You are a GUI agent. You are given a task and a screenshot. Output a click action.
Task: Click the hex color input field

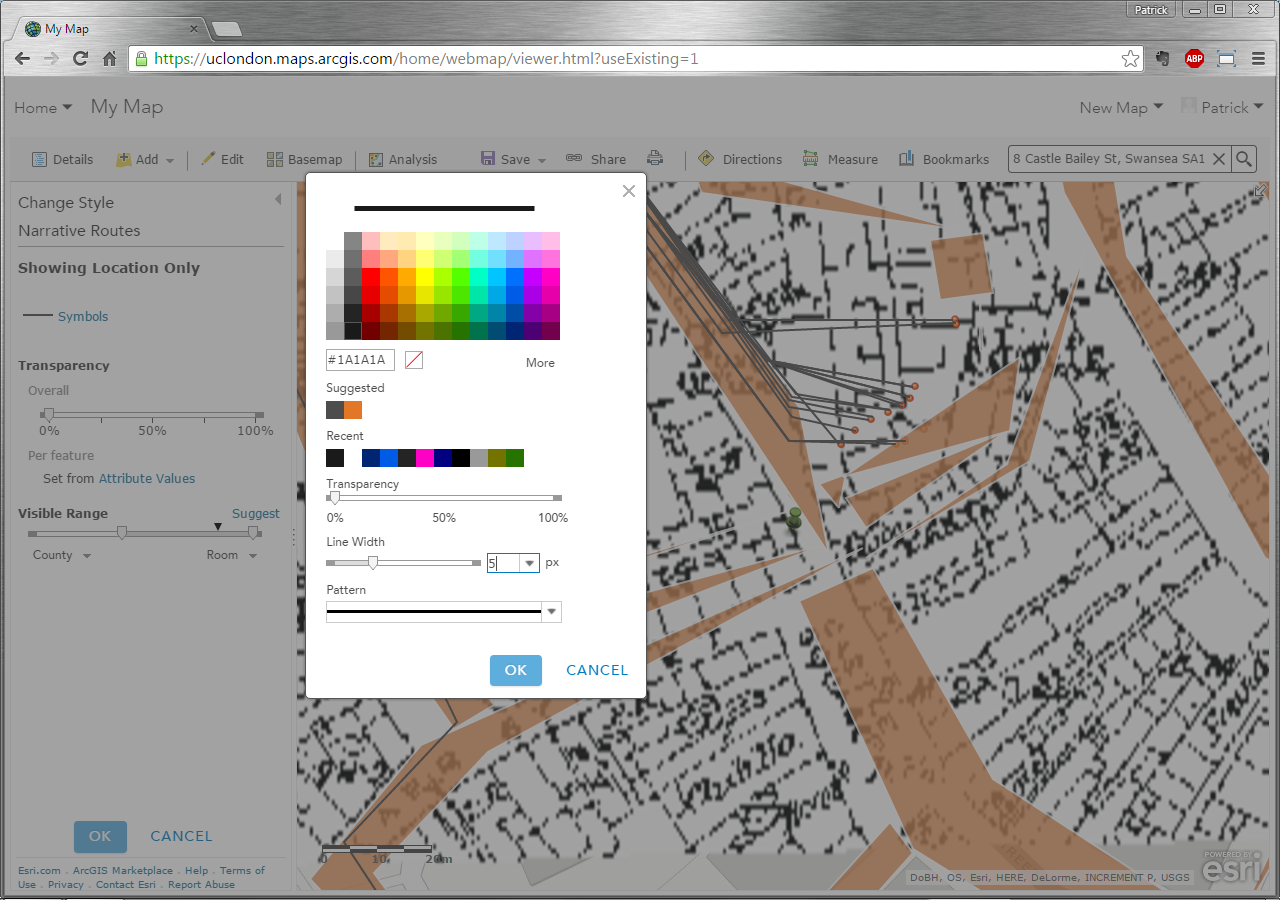360,360
